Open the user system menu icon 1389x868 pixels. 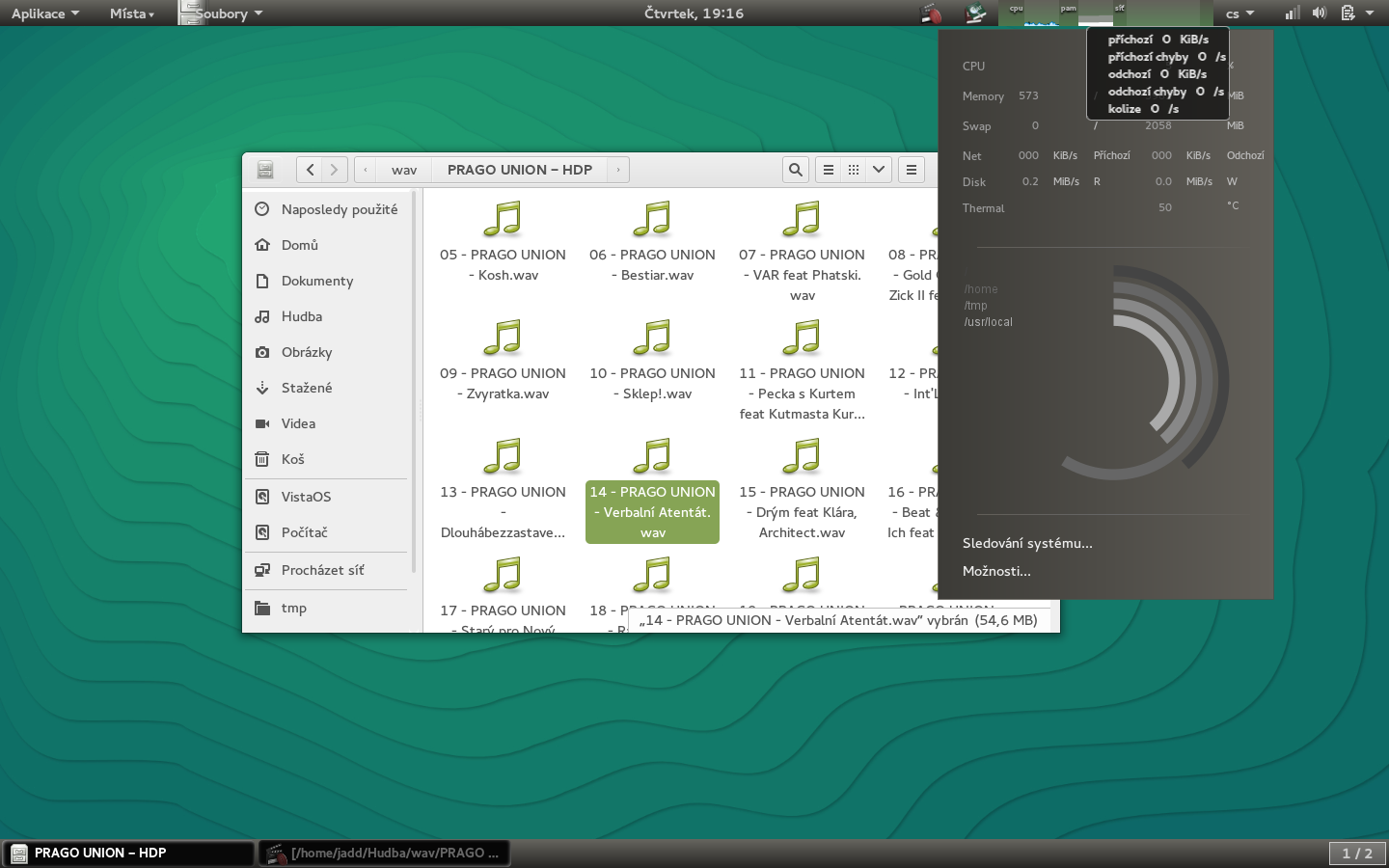coord(1355,14)
